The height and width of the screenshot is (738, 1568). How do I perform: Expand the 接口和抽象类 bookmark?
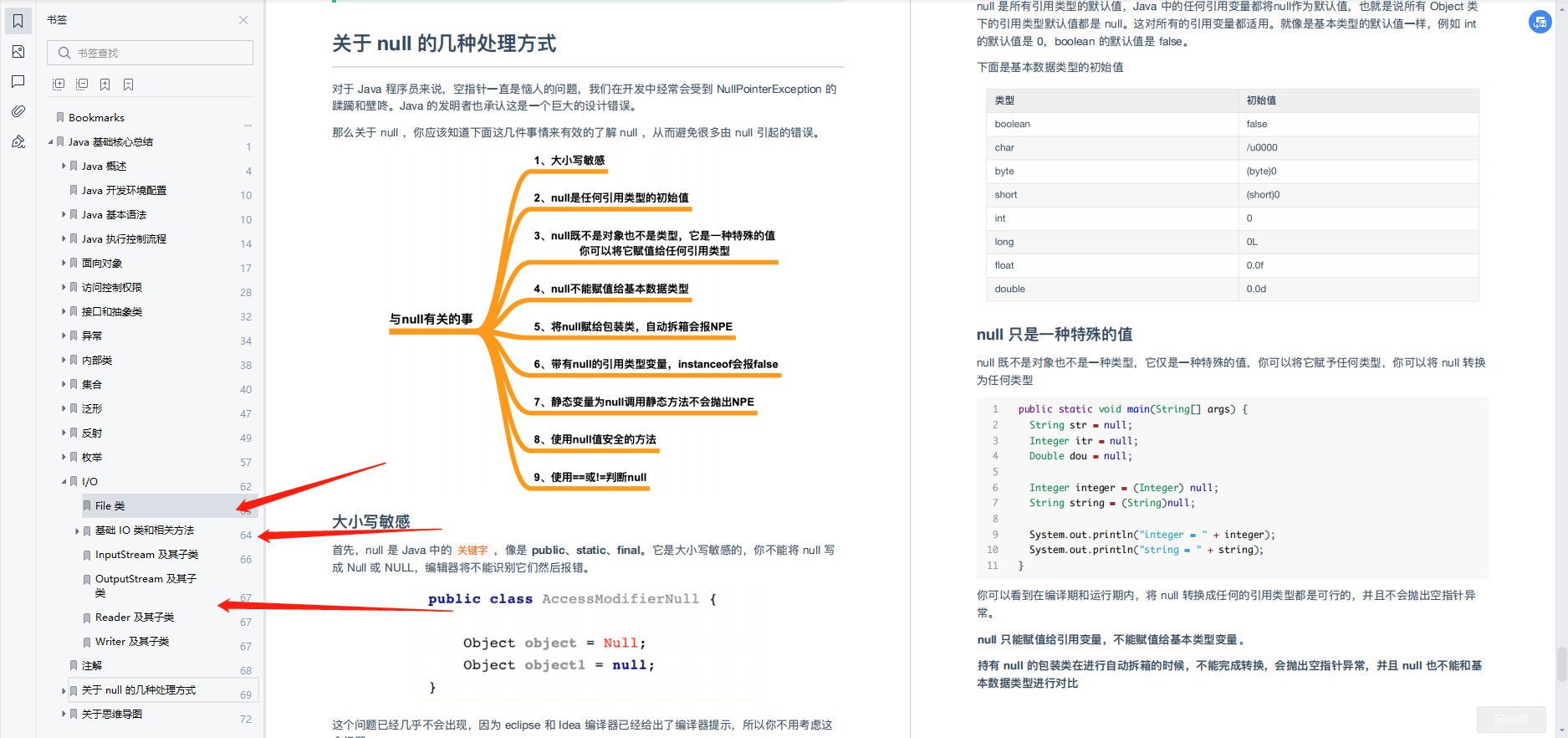pyautogui.click(x=64, y=312)
